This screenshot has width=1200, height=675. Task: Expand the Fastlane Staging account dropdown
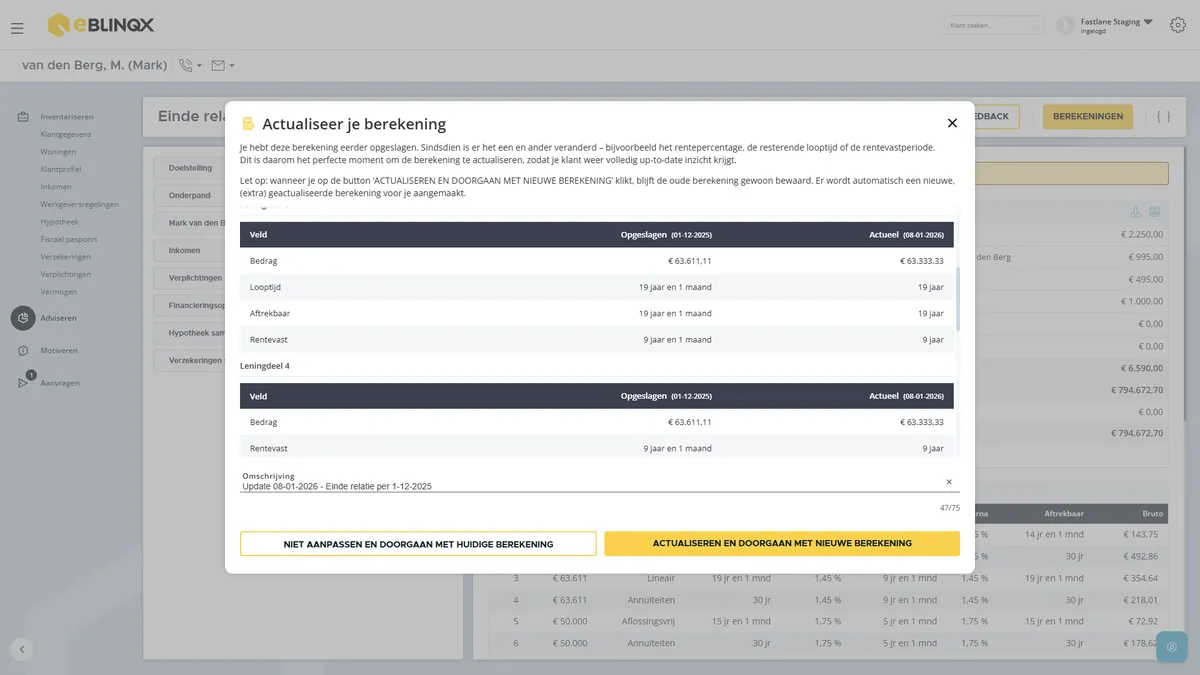[1148, 22]
